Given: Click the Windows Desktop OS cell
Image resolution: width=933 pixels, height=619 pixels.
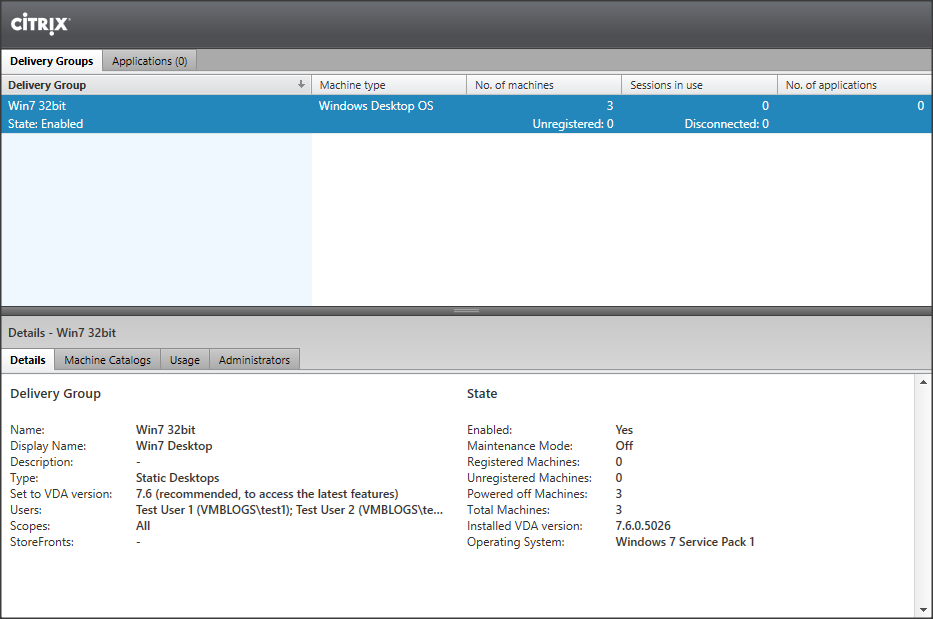Looking at the screenshot, I should tap(376, 105).
